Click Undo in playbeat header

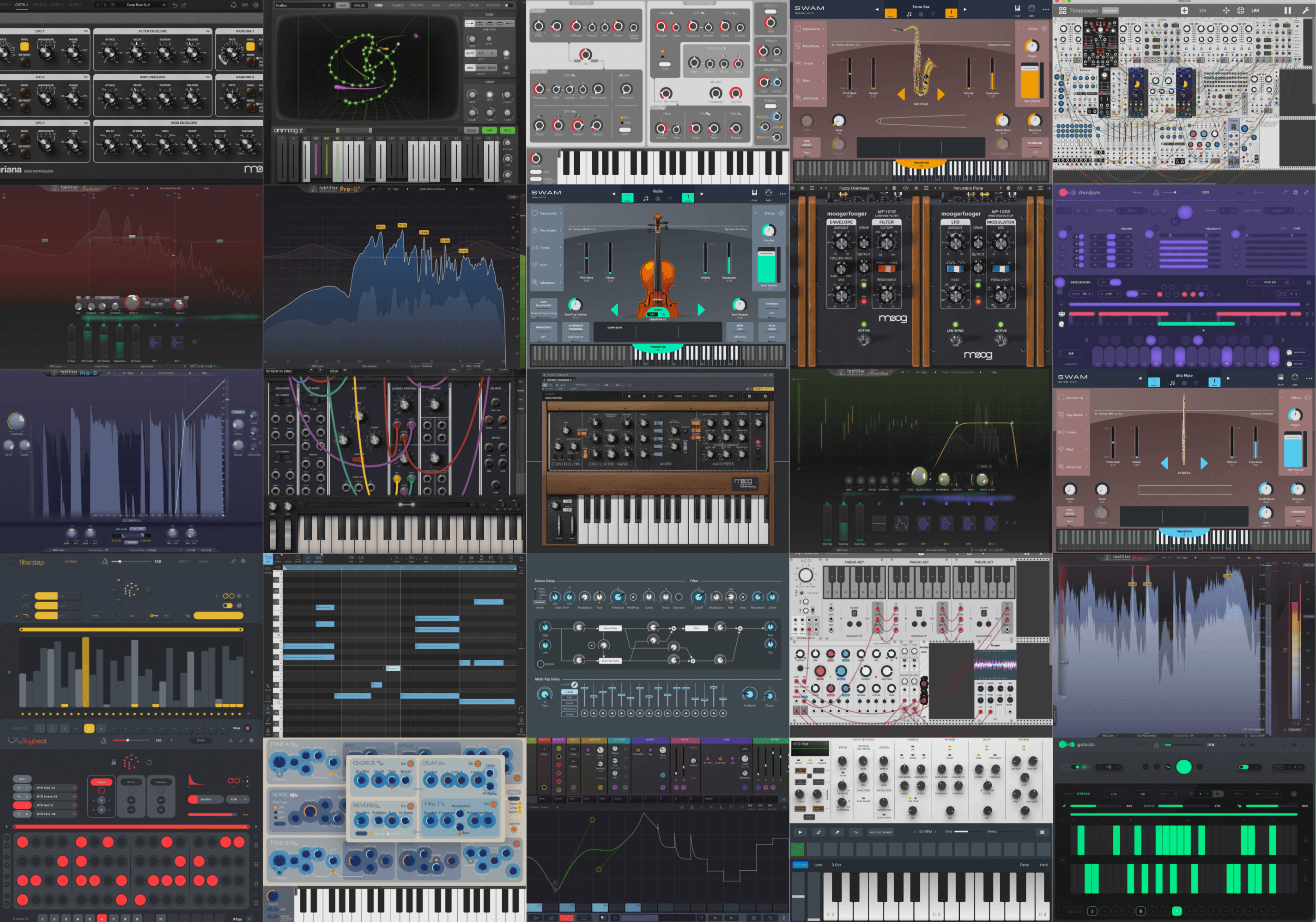pyautogui.click(x=201, y=740)
